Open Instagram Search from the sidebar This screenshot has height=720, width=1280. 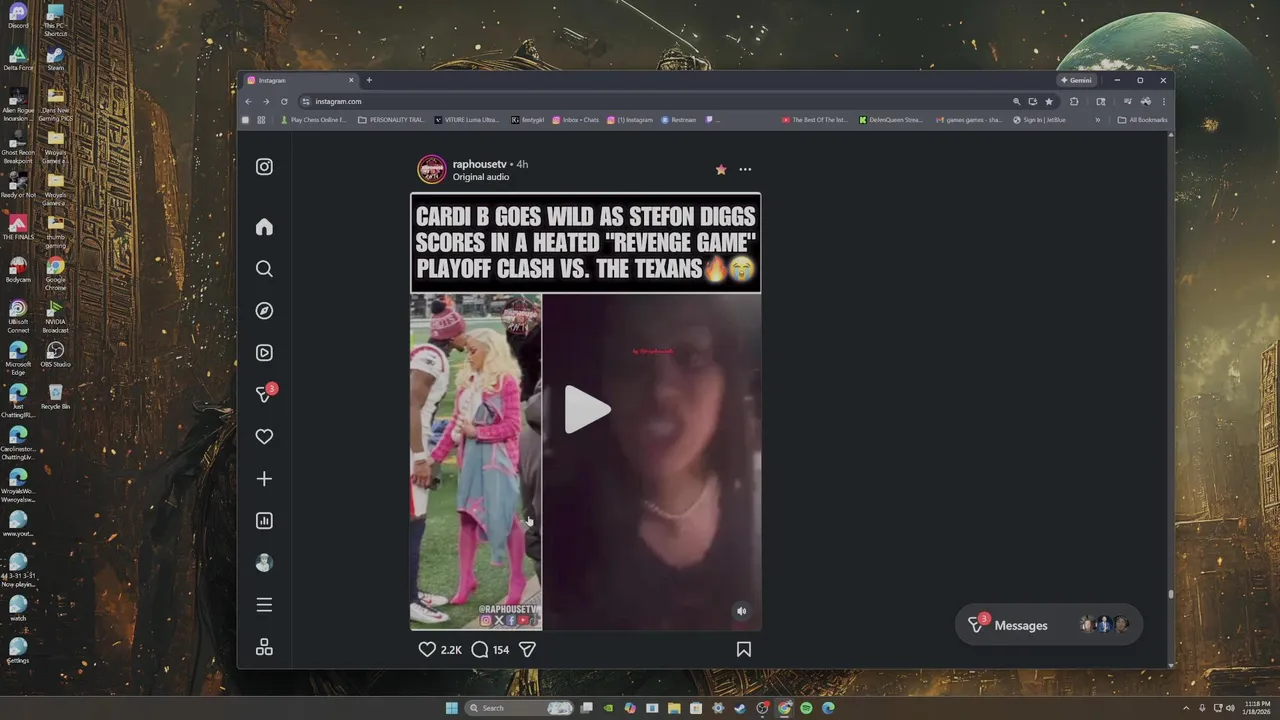coord(264,269)
